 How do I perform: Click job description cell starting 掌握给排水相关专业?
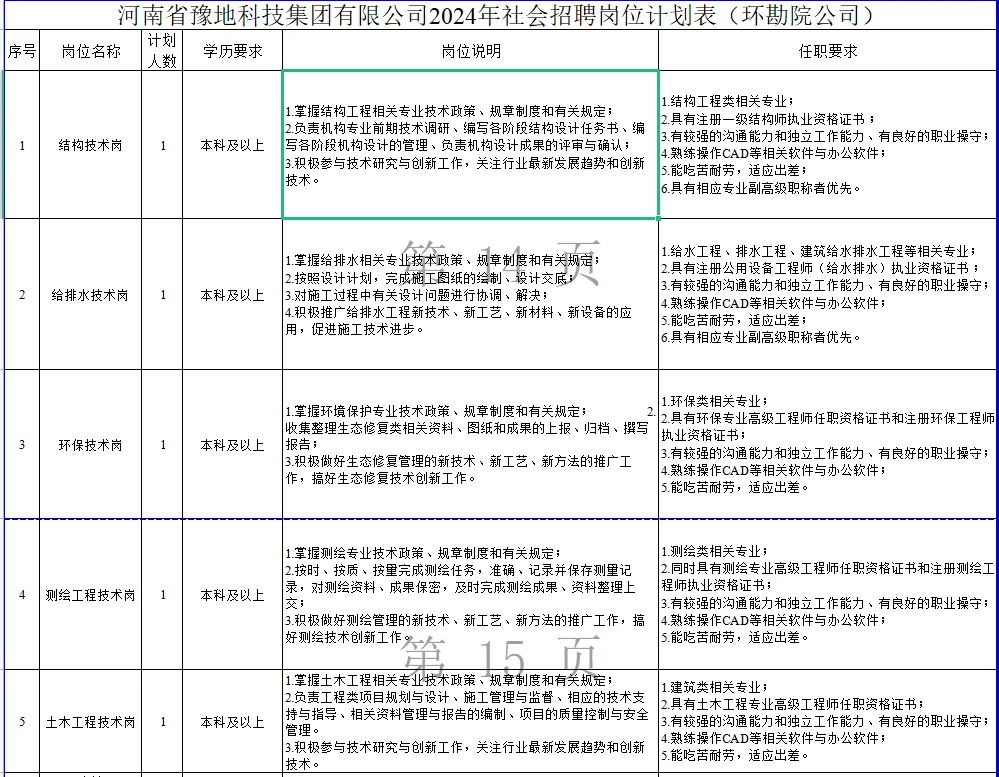pos(471,294)
